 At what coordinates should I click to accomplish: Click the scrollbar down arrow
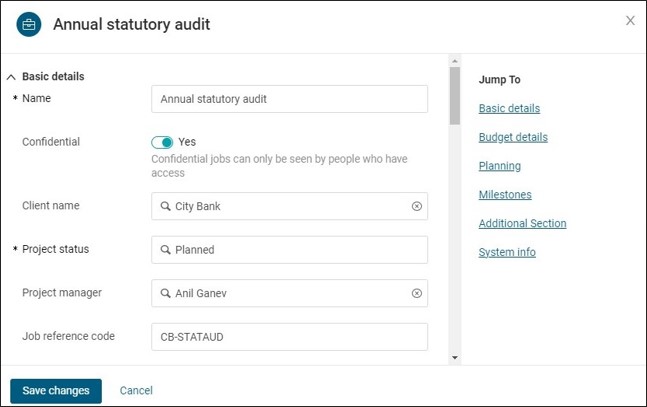(455, 357)
